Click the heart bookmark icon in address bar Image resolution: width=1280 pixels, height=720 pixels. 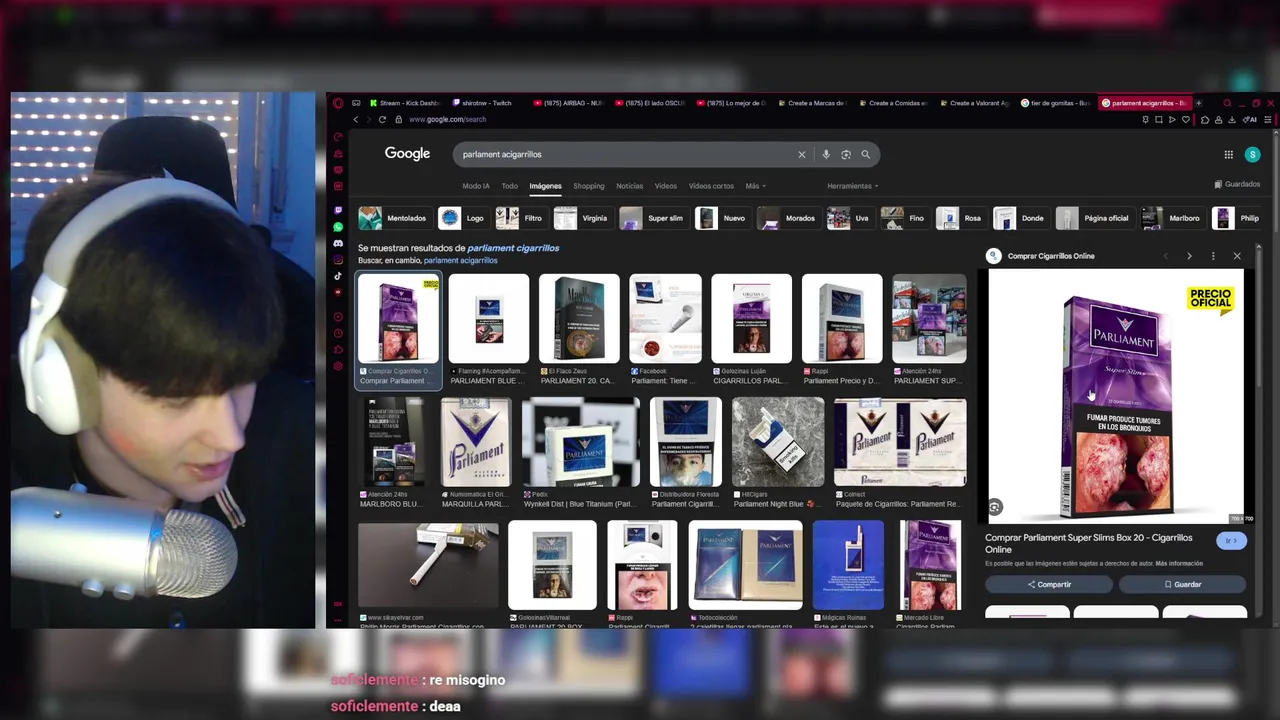(x=1186, y=119)
